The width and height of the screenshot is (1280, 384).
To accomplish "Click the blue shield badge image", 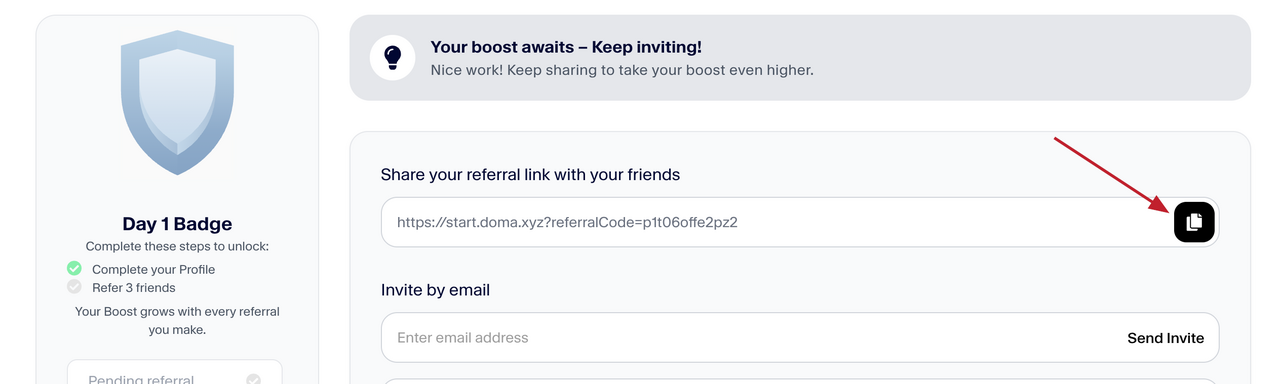I will [x=177, y=102].
